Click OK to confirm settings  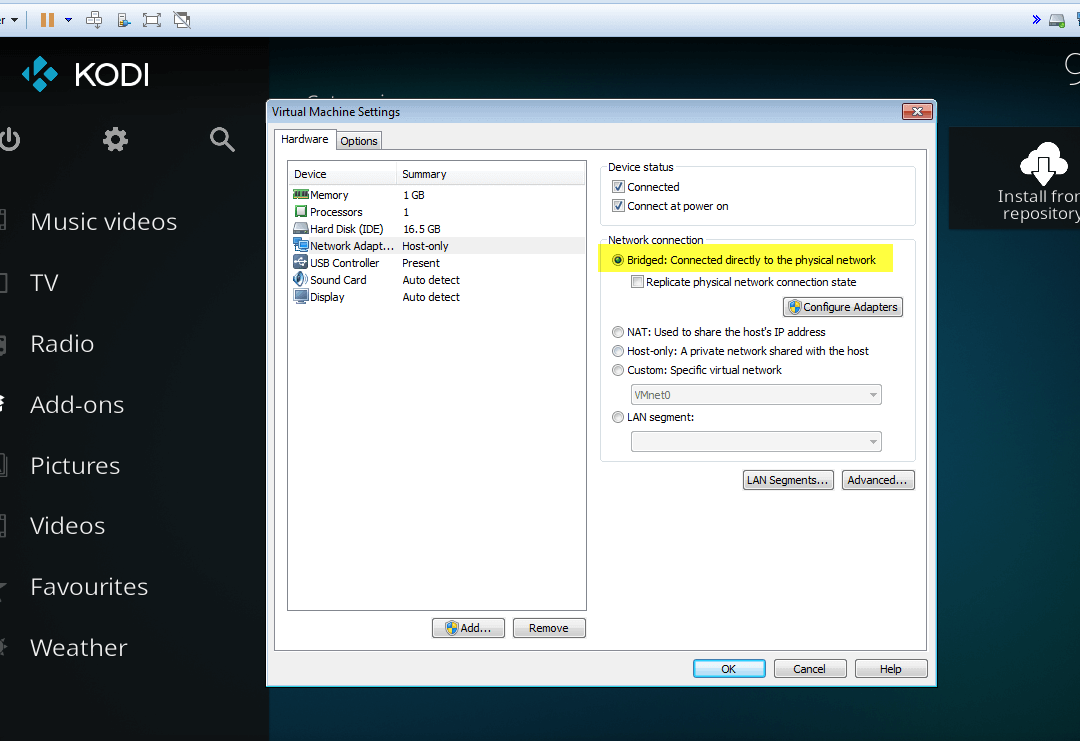(x=729, y=669)
